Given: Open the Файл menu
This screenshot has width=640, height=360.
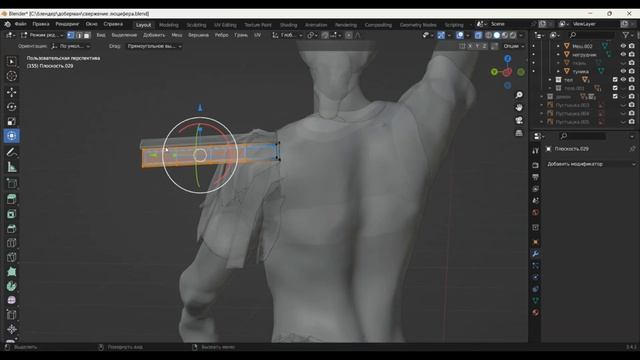Looking at the screenshot, I should (x=20, y=24).
